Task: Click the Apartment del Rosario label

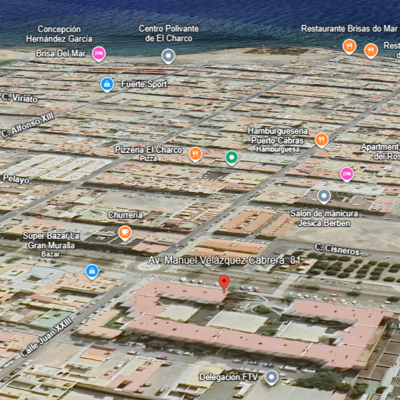Action: pos(380,152)
